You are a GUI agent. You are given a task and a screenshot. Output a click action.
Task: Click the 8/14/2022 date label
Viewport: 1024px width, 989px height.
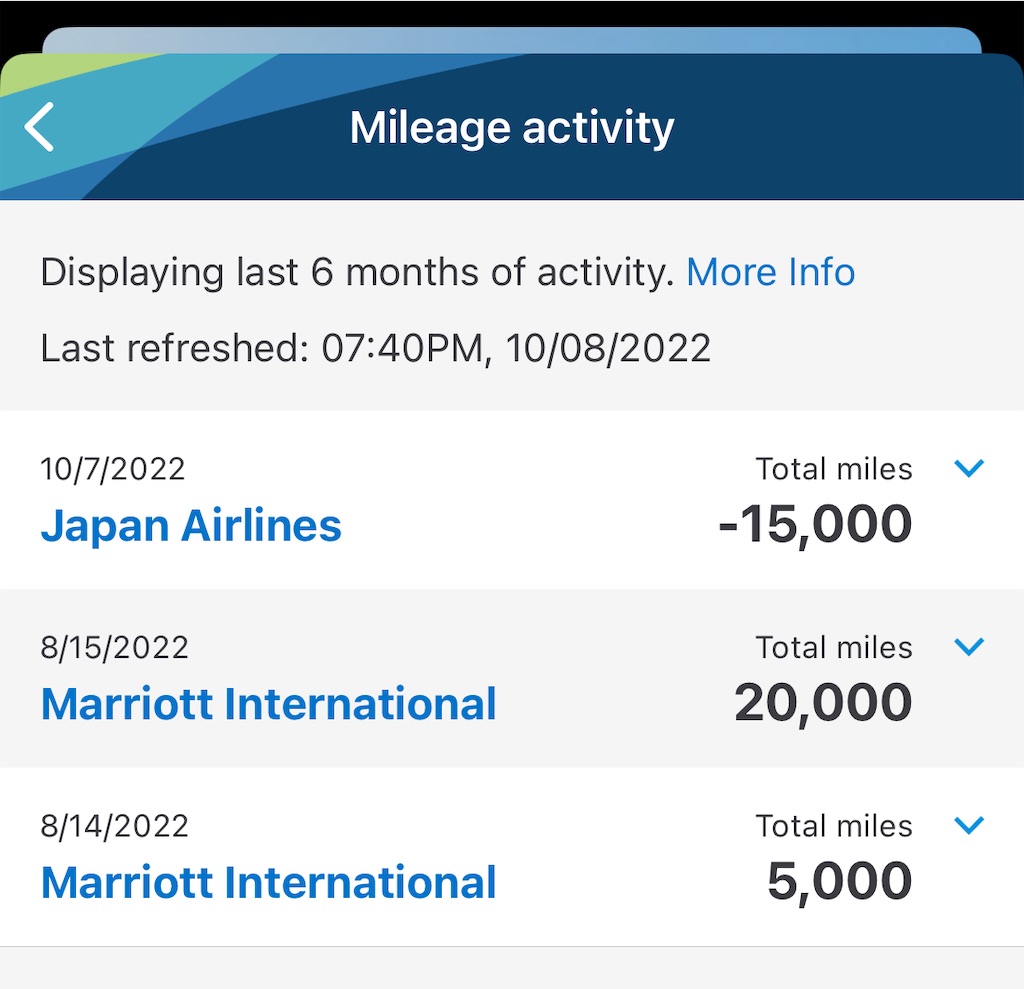click(x=115, y=826)
